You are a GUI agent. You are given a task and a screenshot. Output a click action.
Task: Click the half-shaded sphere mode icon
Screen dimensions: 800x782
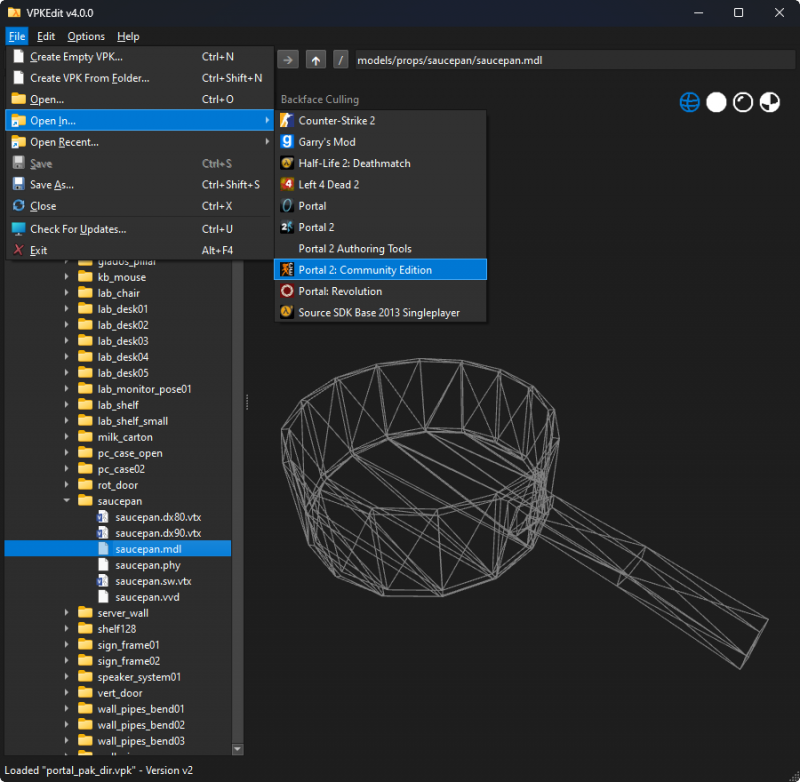[768, 101]
